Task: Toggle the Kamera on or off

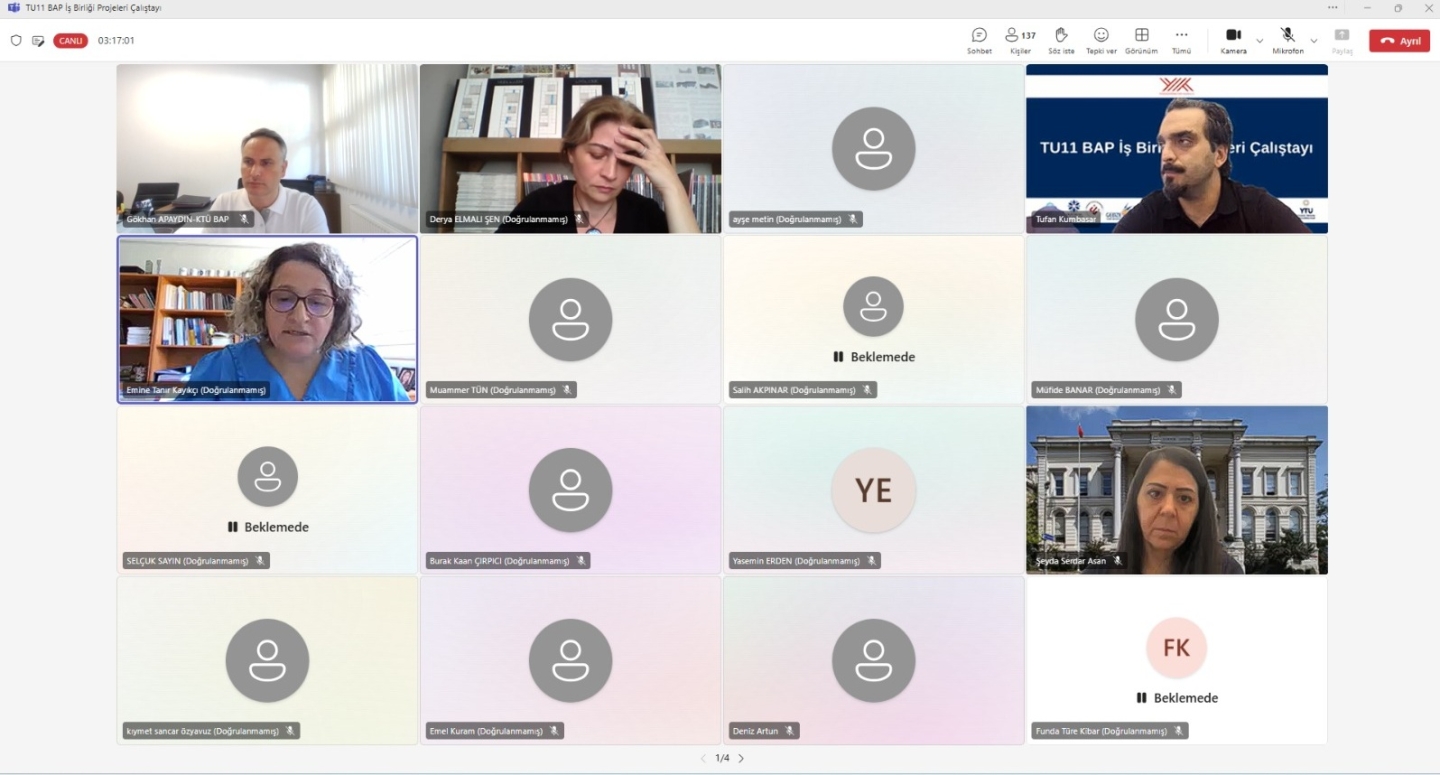Action: 1233,40
